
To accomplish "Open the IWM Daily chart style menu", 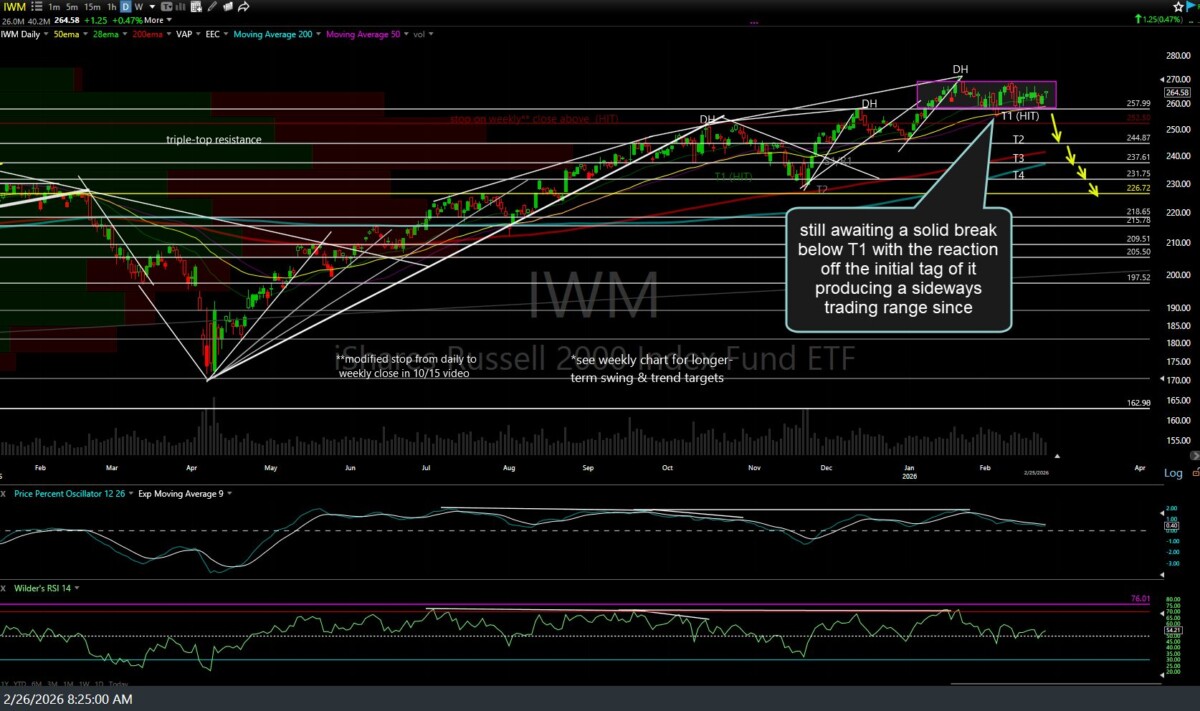I will pyautogui.click(x=26, y=33).
